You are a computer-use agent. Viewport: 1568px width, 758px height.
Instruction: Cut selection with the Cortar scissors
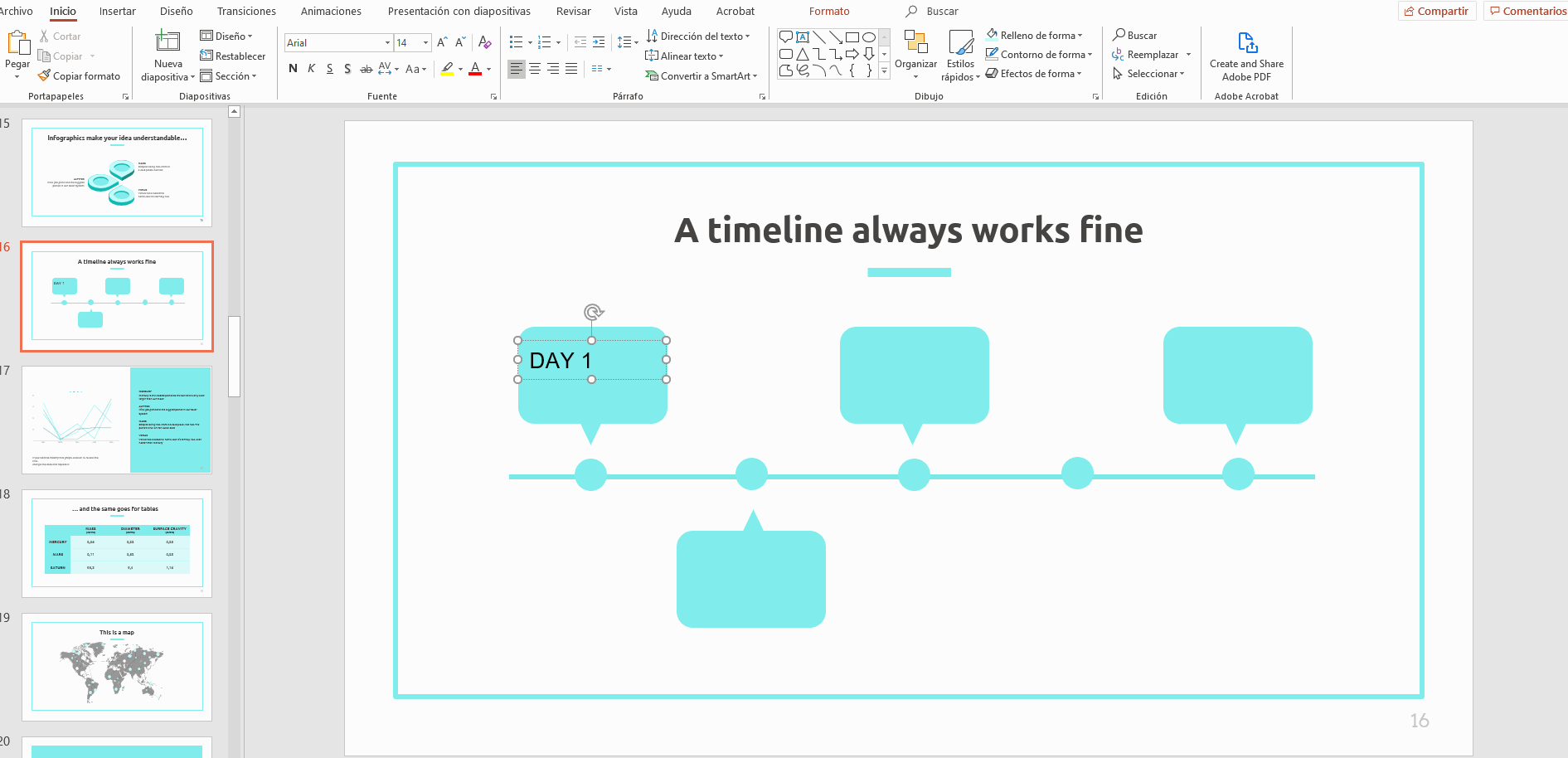60,36
